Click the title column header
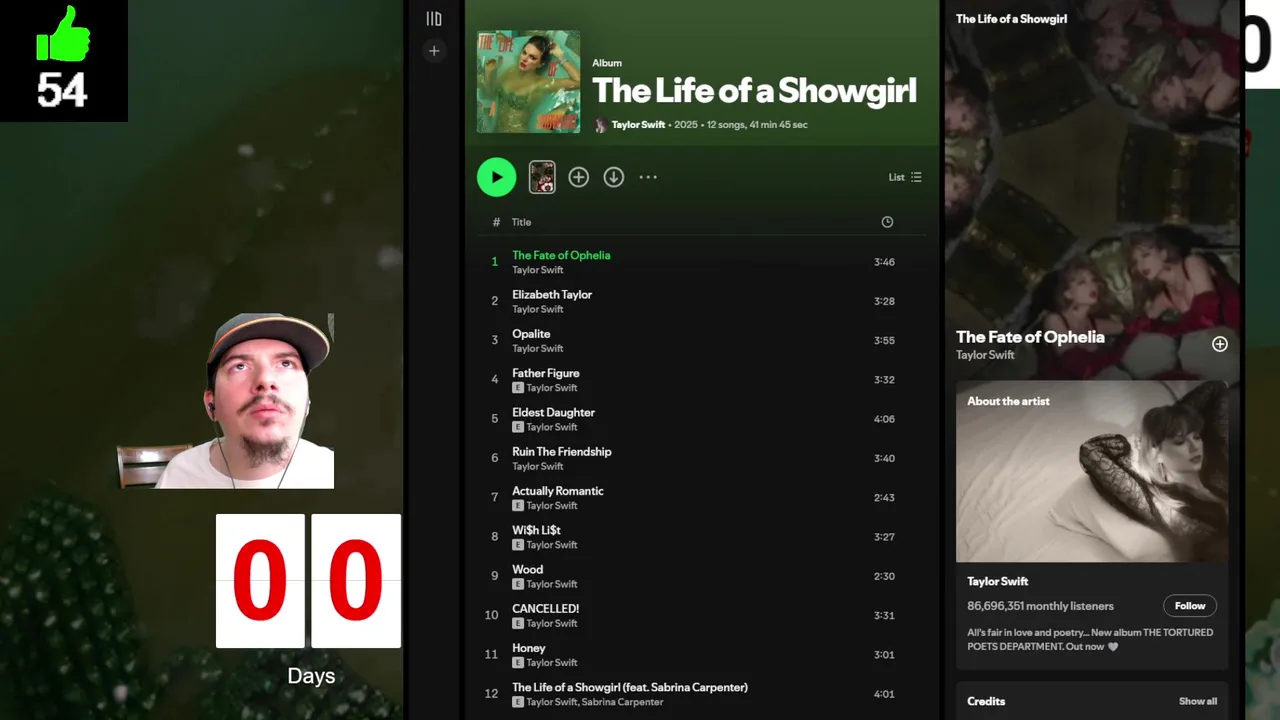 click(521, 222)
